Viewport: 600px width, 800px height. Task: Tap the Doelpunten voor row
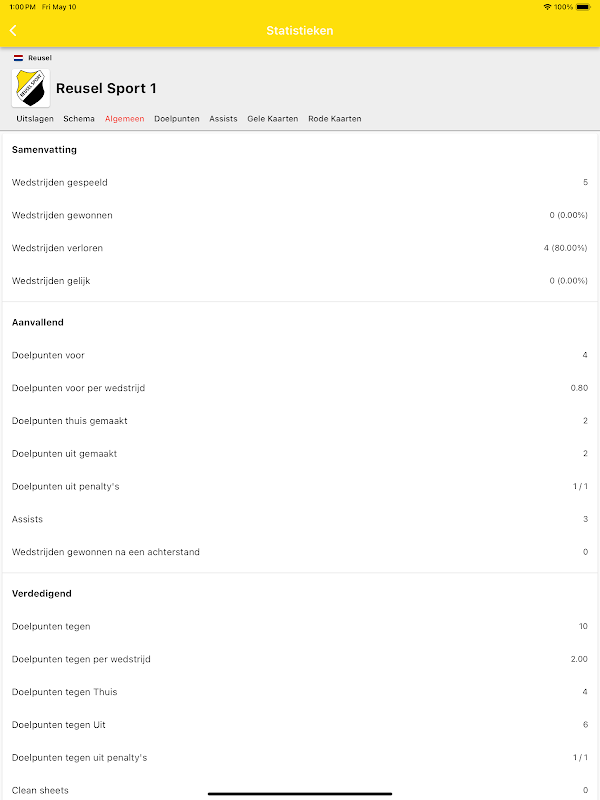pyautogui.click(x=300, y=355)
